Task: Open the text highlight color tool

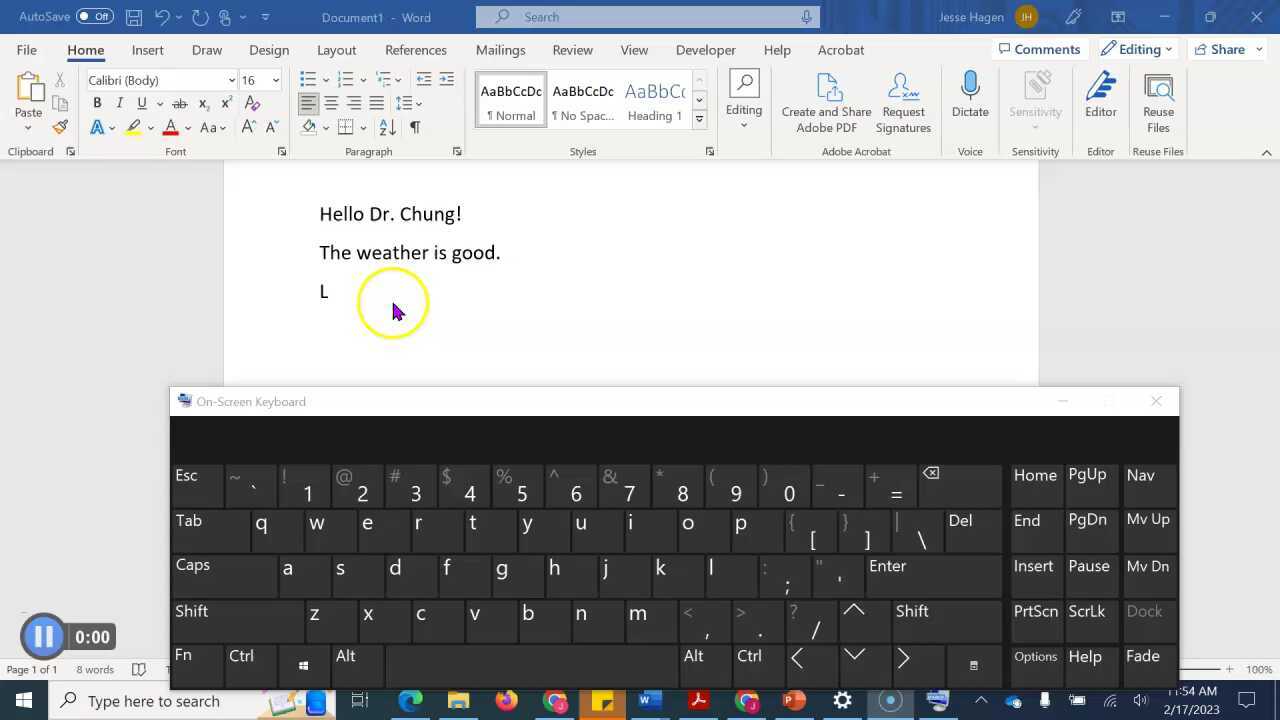Action: (x=134, y=127)
